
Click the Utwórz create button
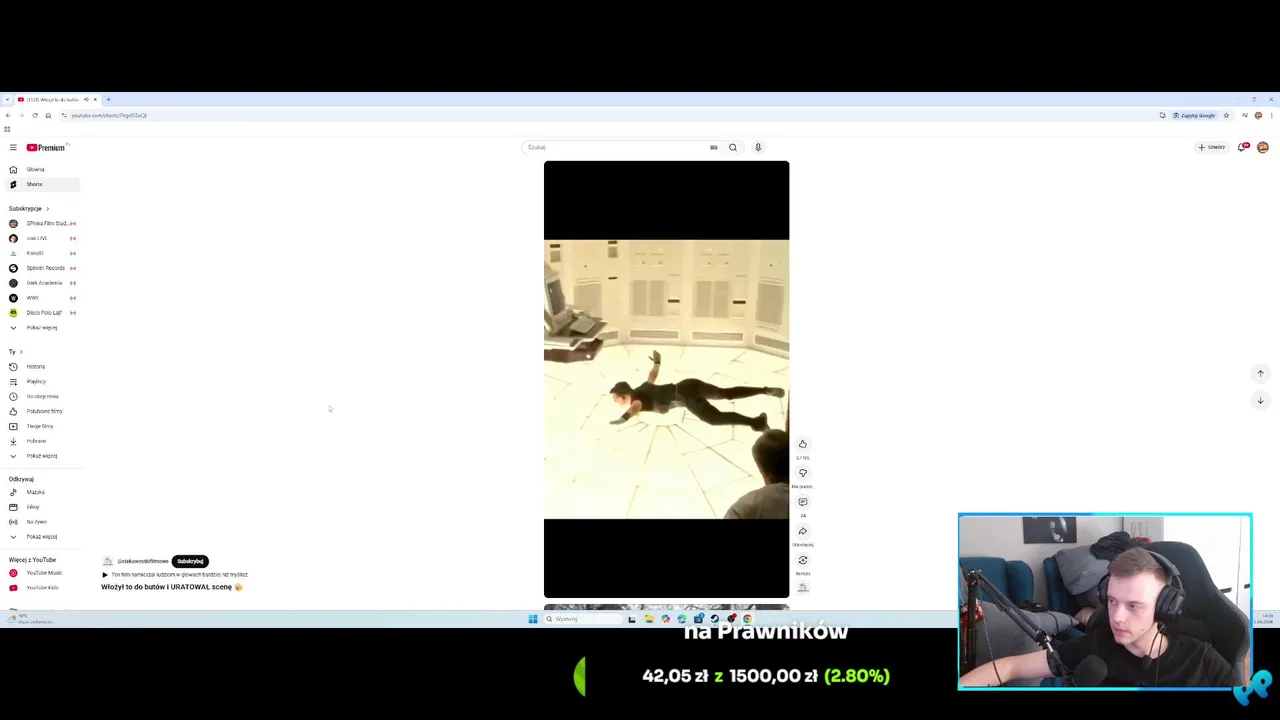[x=1212, y=147]
